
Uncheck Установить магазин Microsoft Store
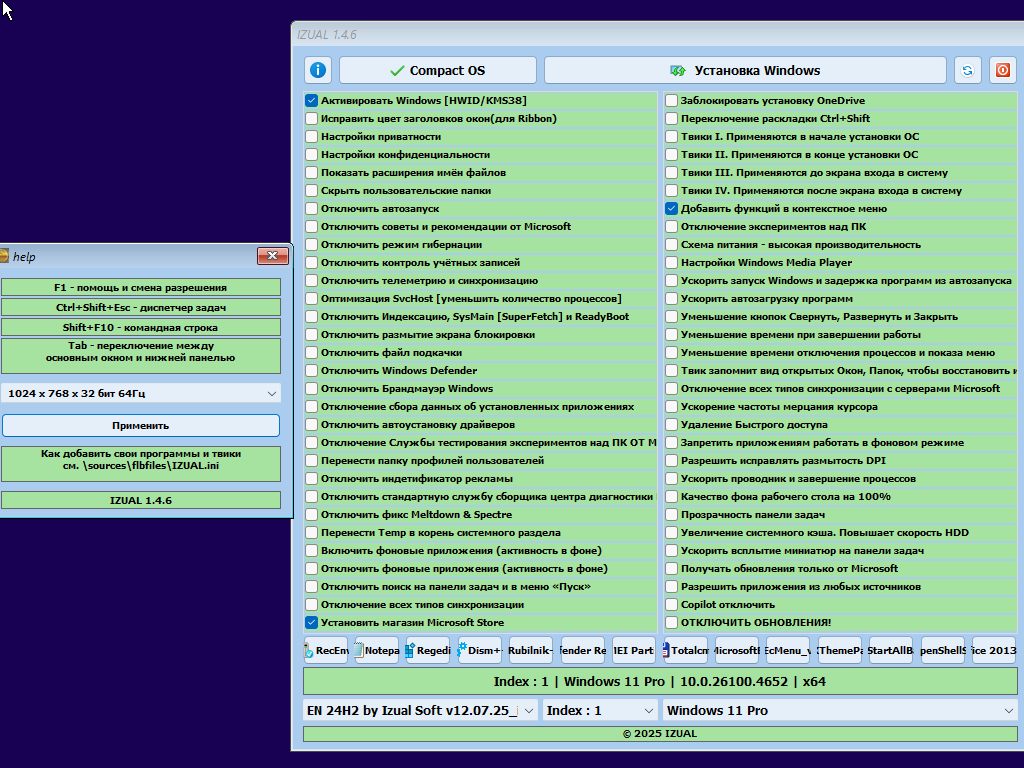pos(312,622)
